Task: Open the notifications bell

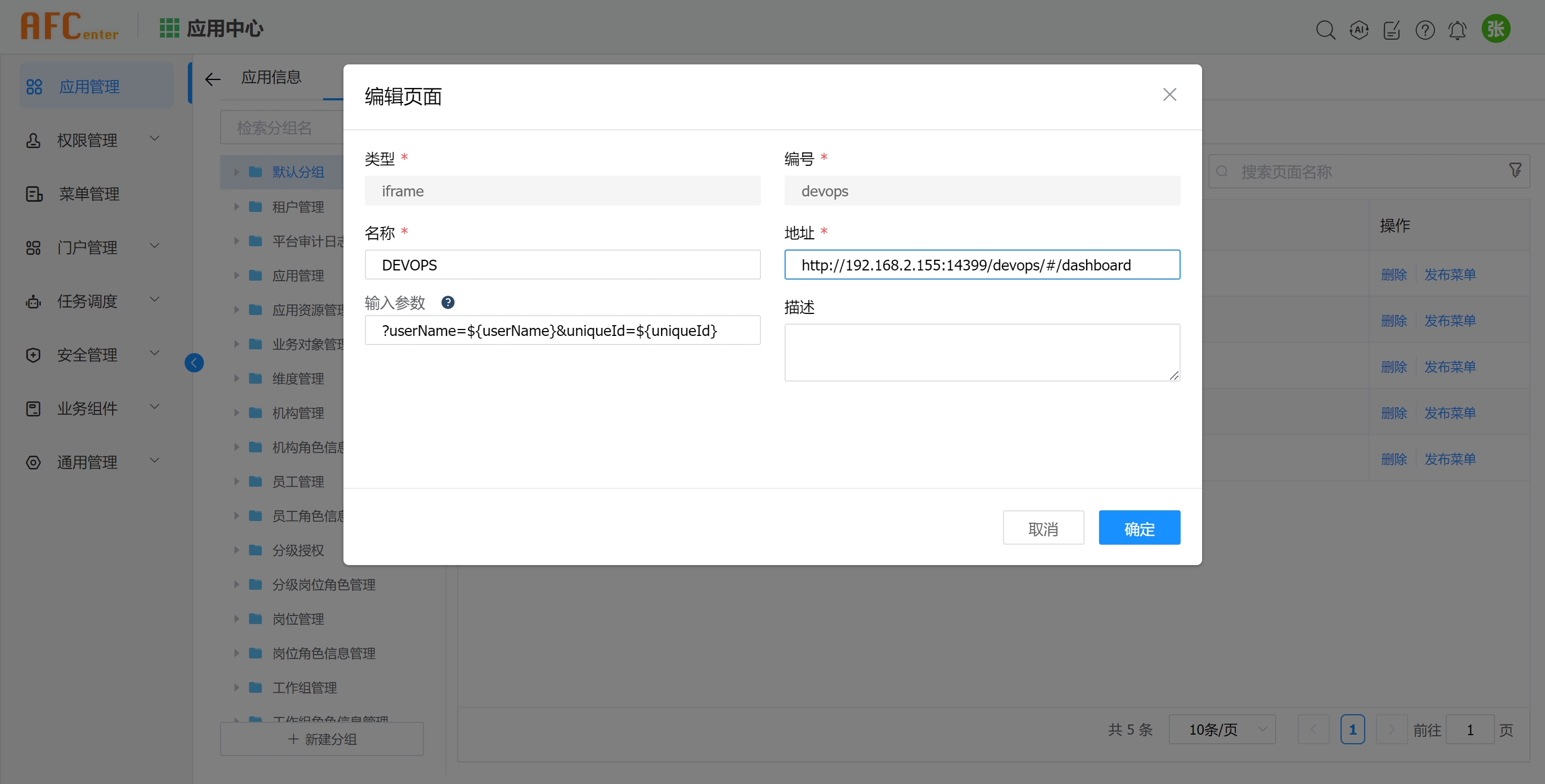Action: [x=1458, y=30]
